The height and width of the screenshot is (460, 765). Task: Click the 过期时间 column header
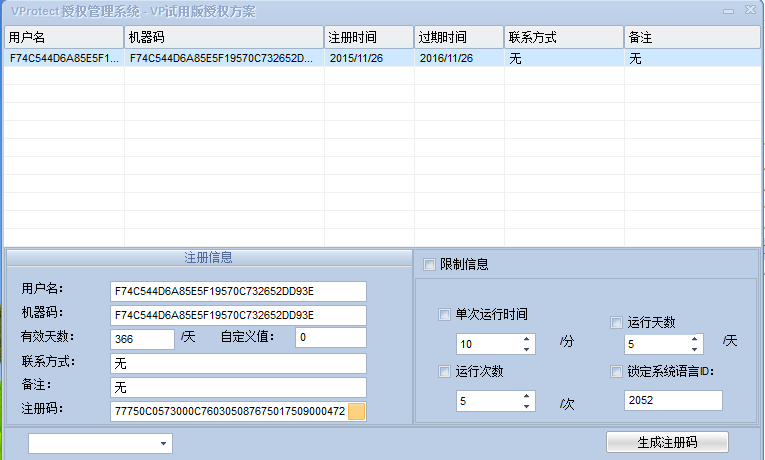(x=459, y=37)
